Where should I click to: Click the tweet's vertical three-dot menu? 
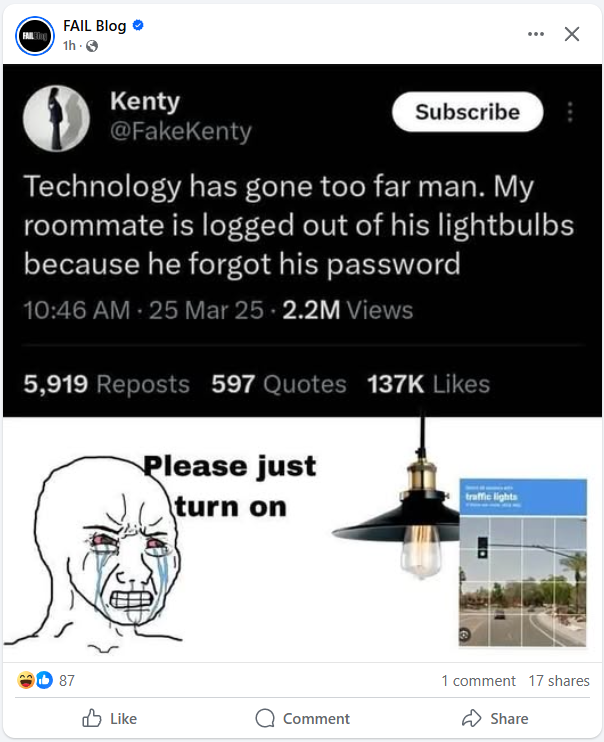[x=570, y=112]
